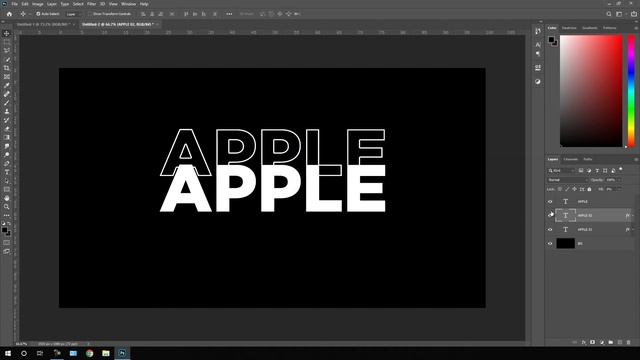640x360 pixels.
Task: Open the Layers panel flyout menu
Action: (x=636, y=160)
